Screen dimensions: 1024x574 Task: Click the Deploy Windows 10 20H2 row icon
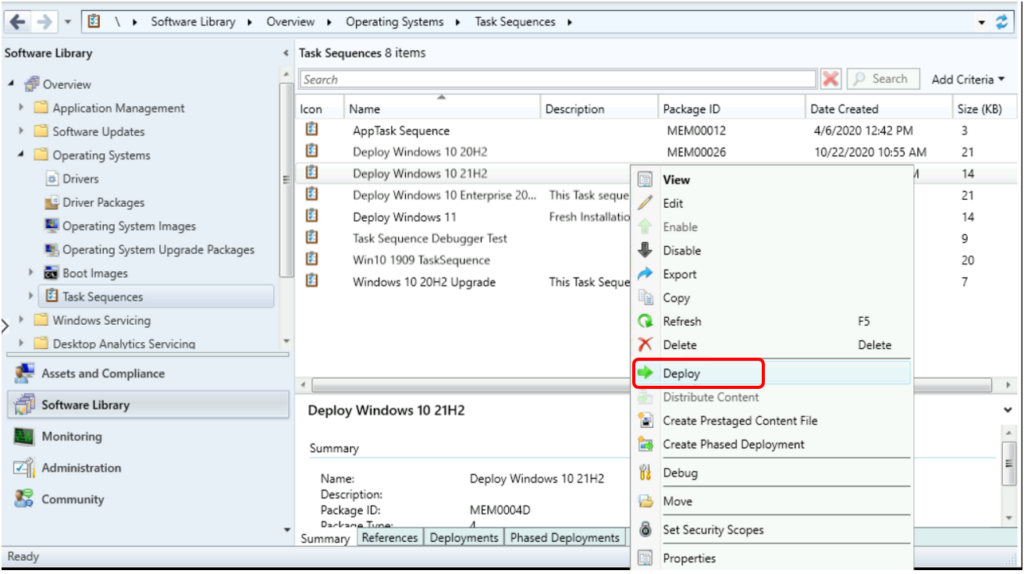click(x=312, y=151)
